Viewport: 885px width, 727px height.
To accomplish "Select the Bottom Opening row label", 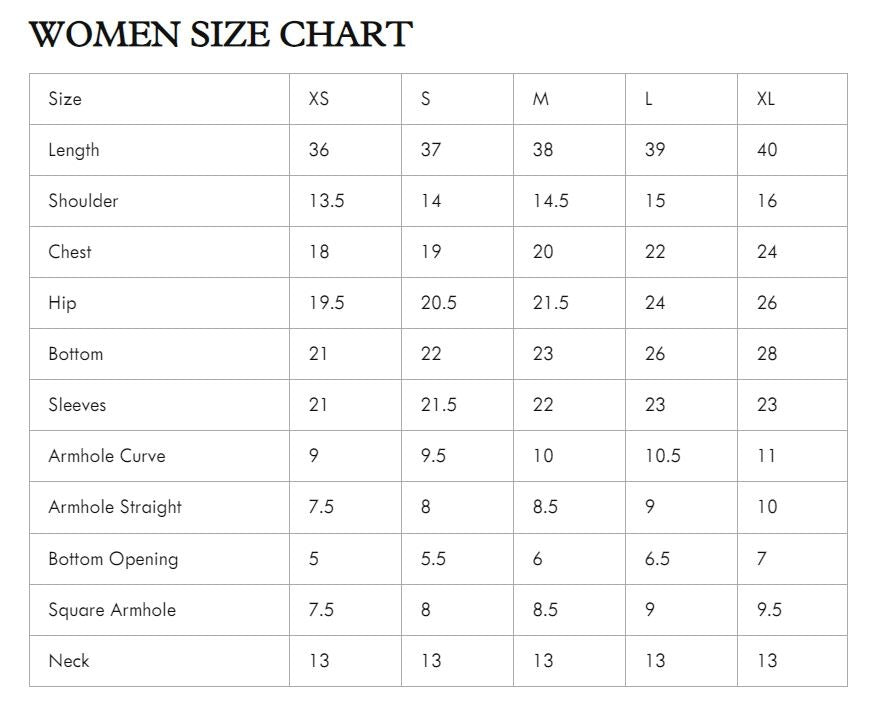I will [x=113, y=559].
